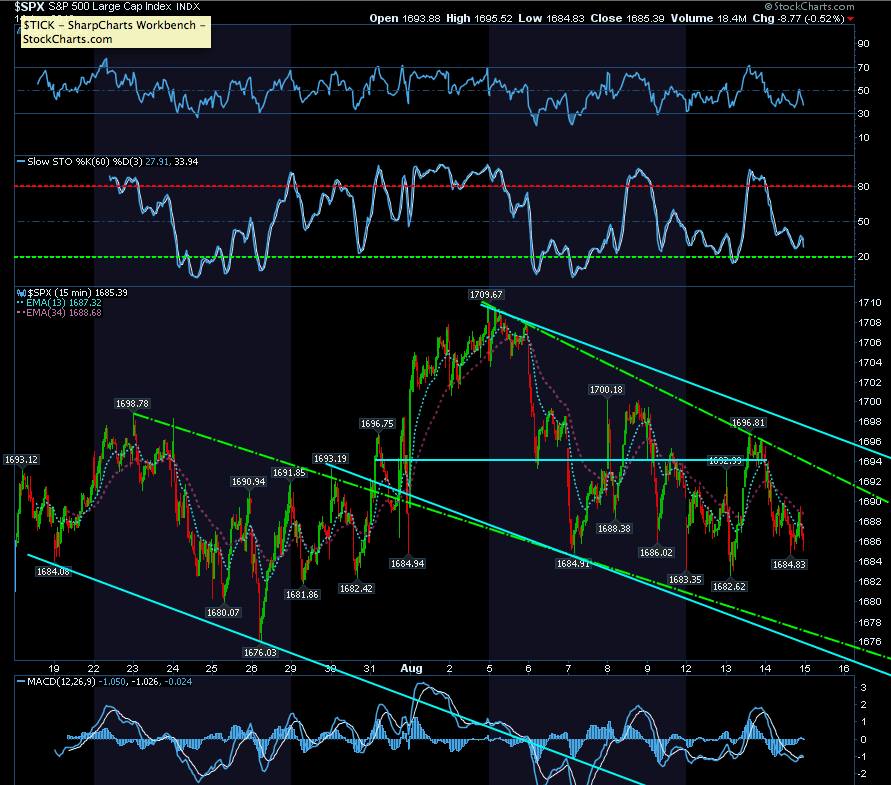Screen dimensions: 891x785
Task: Click the 1681.86 low price label
Action: pos(302,595)
